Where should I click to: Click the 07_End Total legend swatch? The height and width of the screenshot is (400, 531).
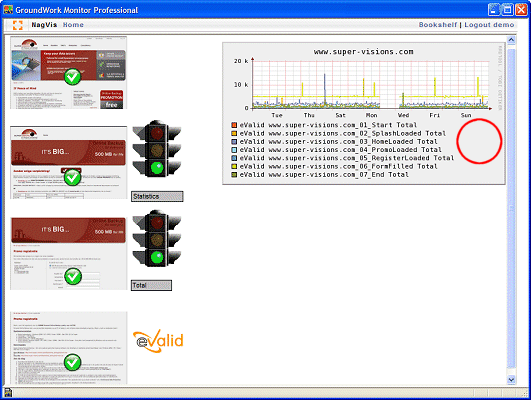(x=234, y=175)
